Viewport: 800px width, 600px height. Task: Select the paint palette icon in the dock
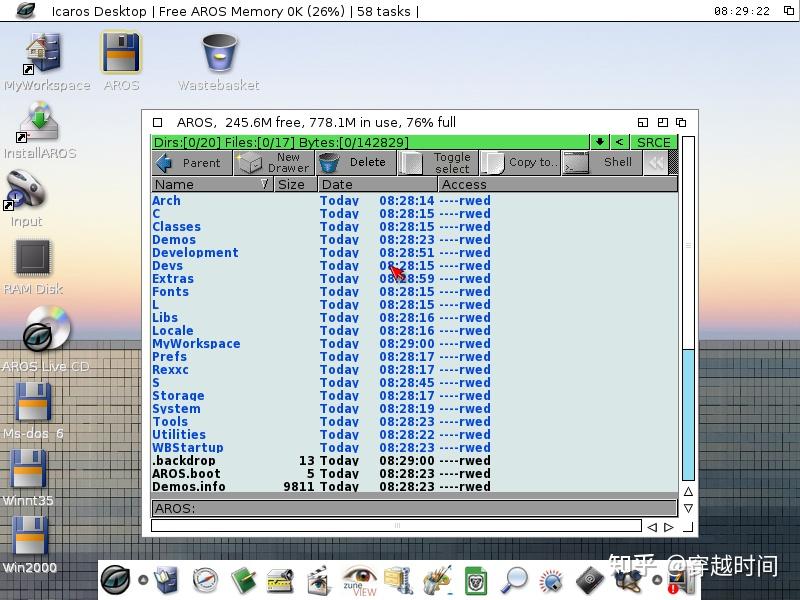pos(440,580)
